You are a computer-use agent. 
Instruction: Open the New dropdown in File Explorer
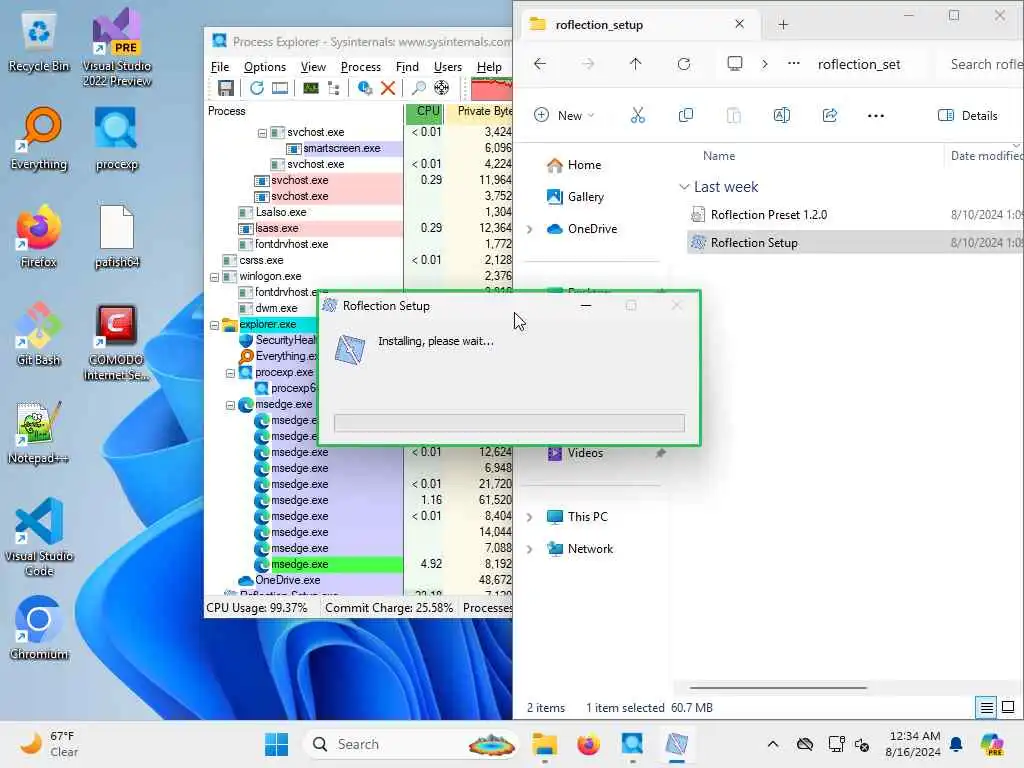(564, 116)
